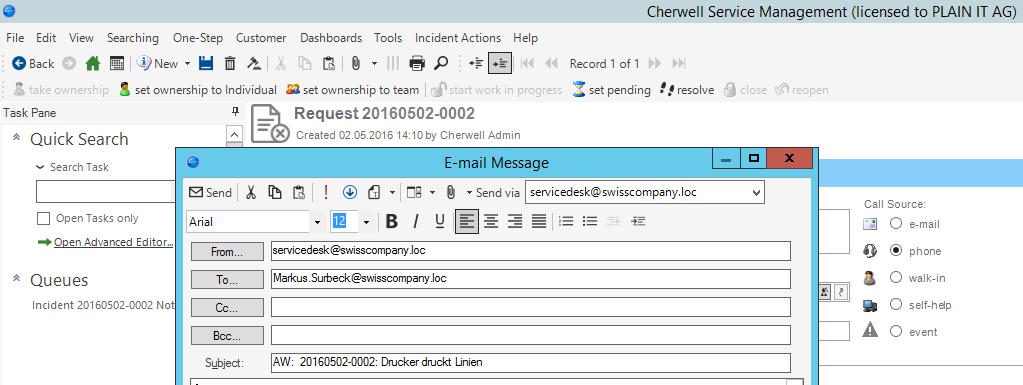Center align the text
The width and height of the screenshot is (1023, 385).
491,222
